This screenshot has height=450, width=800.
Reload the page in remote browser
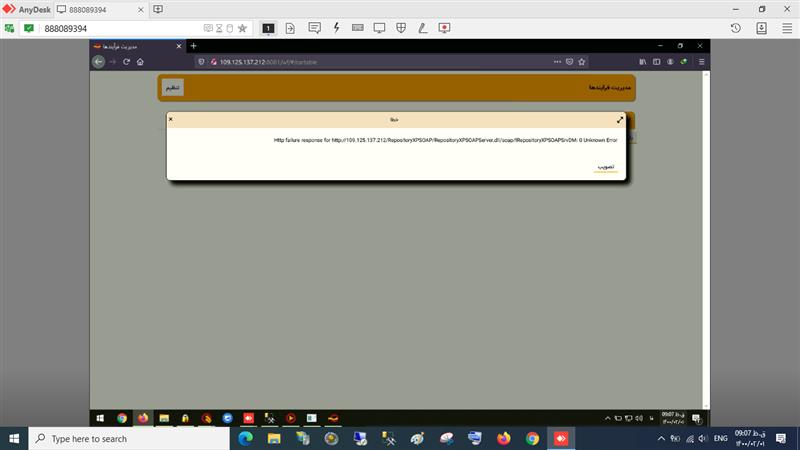[126, 62]
